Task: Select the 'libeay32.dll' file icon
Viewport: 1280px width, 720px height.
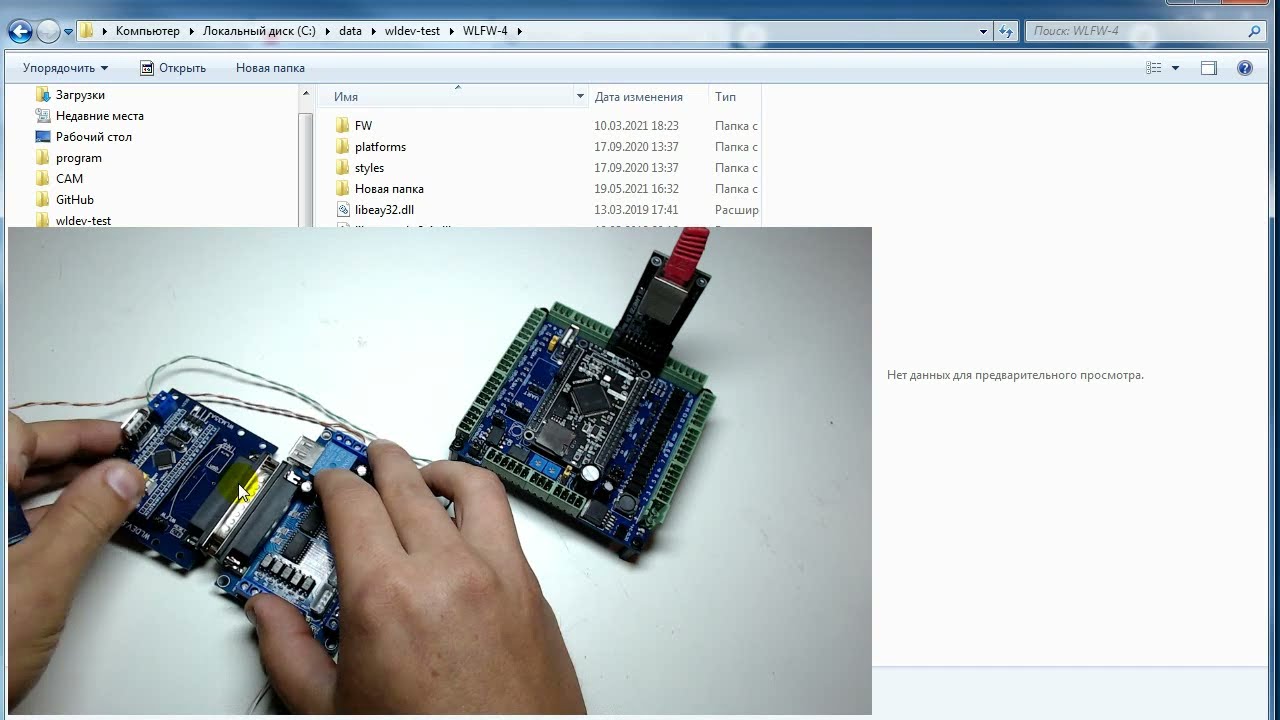Action: point(342,210)
